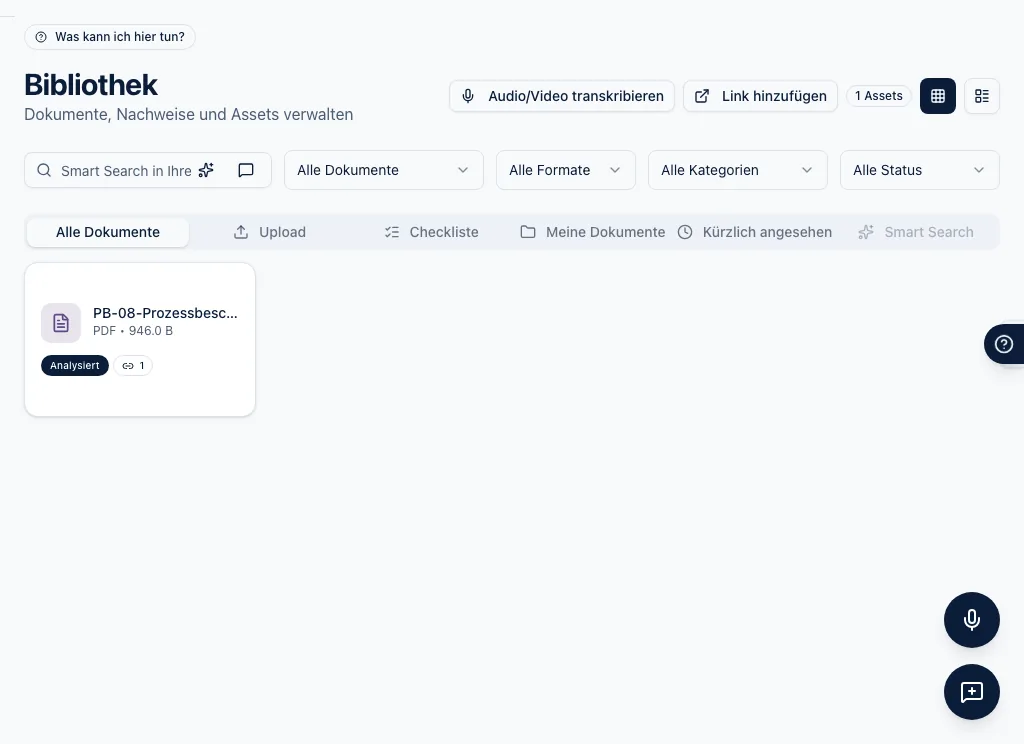
Task: Switch to list view layout
Action: pyautogui.click(x=982, y=96)
